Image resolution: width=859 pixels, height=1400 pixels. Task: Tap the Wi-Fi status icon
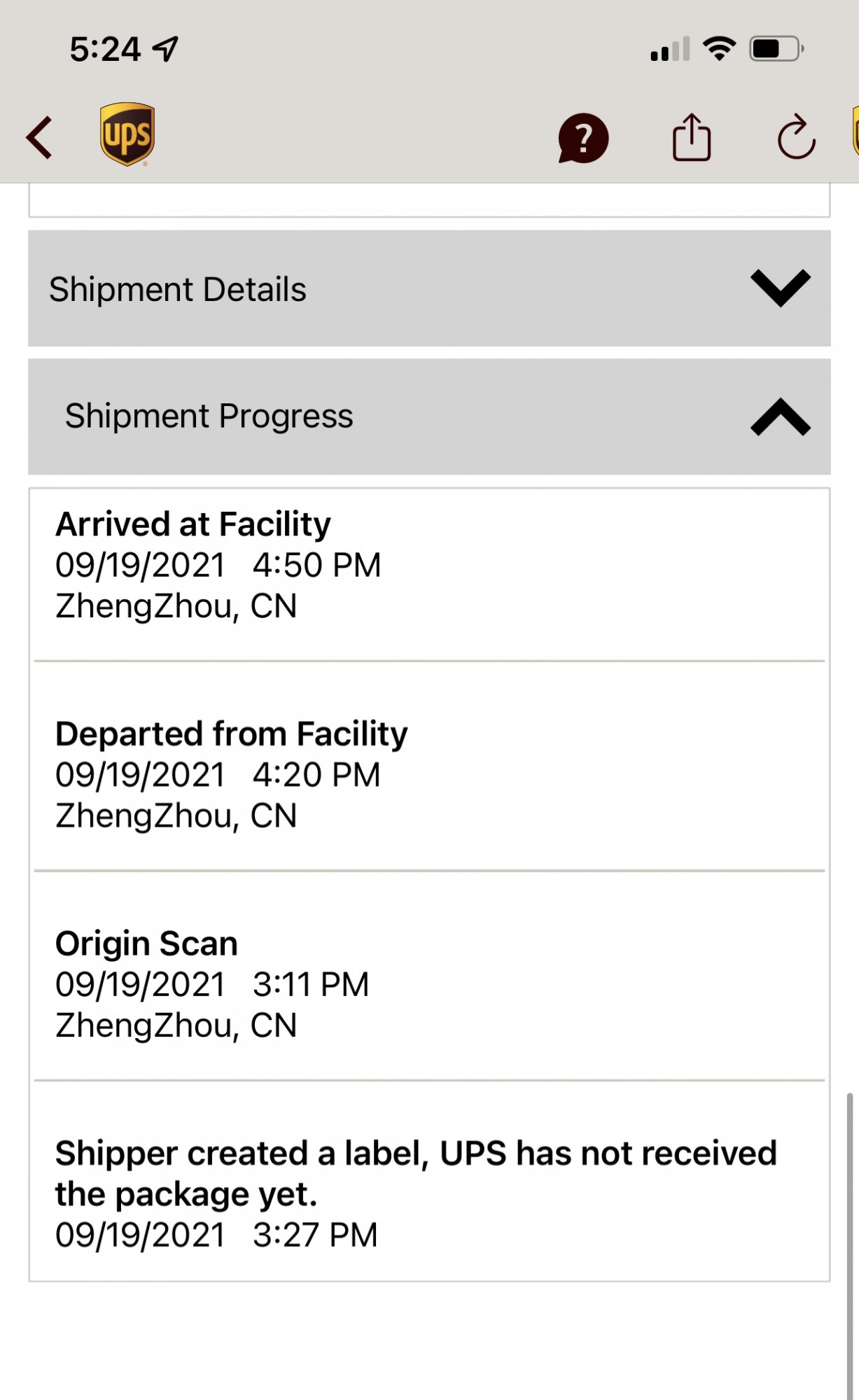point(719,49)
